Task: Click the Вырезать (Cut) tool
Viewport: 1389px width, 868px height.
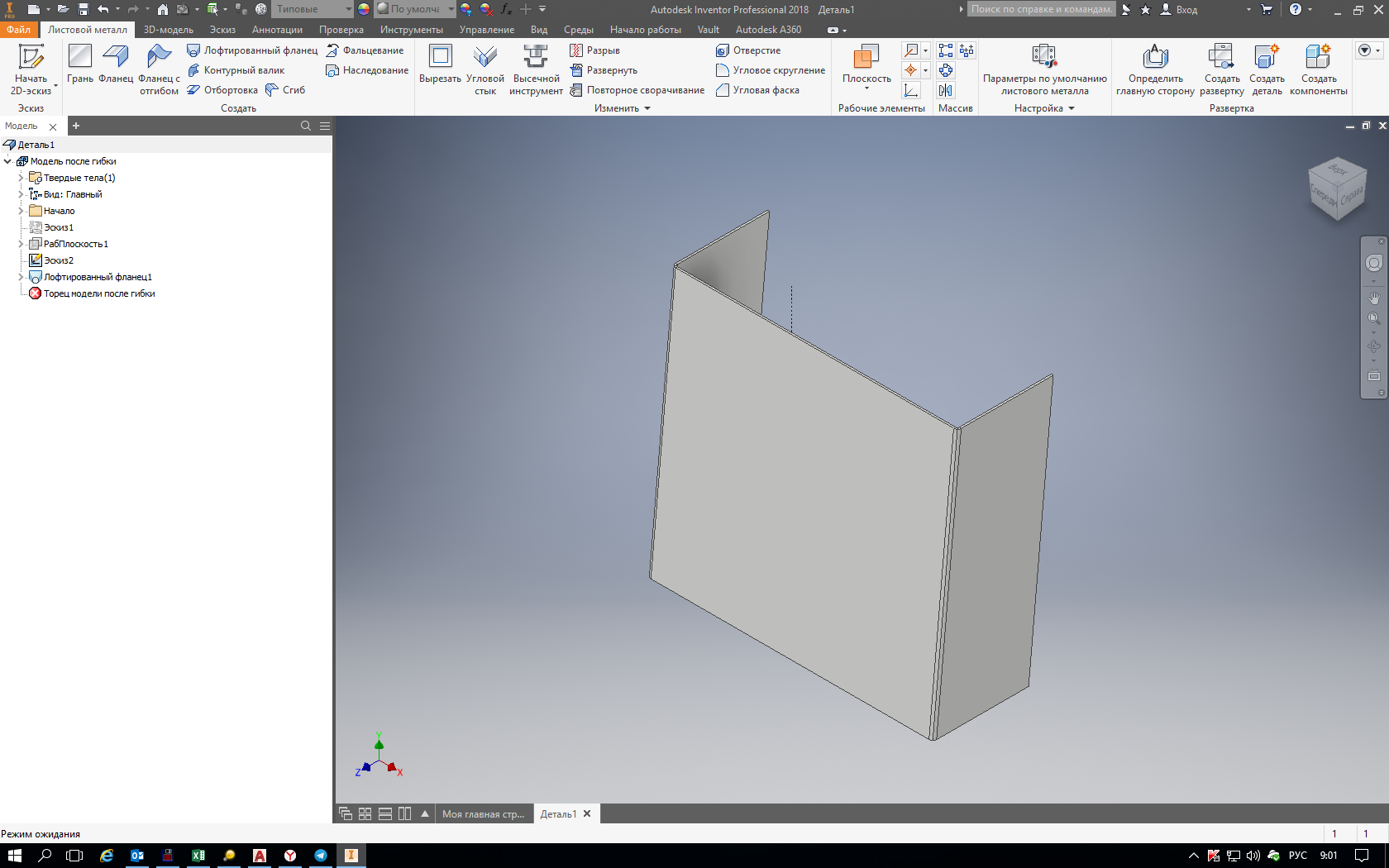Action: [x=440, y=58]
